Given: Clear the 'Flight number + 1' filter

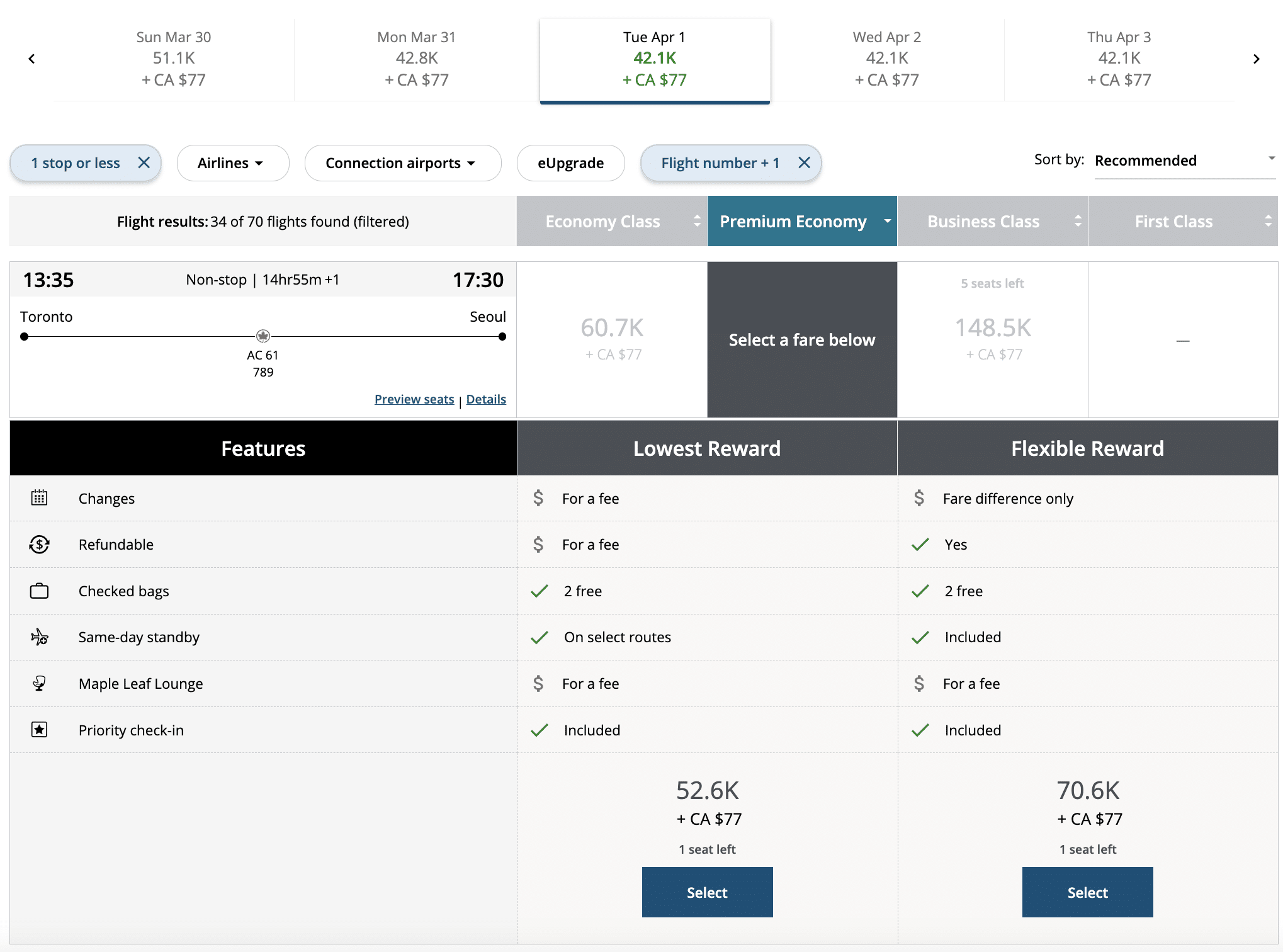Looking at the screenshot, I should click(804, 163).
